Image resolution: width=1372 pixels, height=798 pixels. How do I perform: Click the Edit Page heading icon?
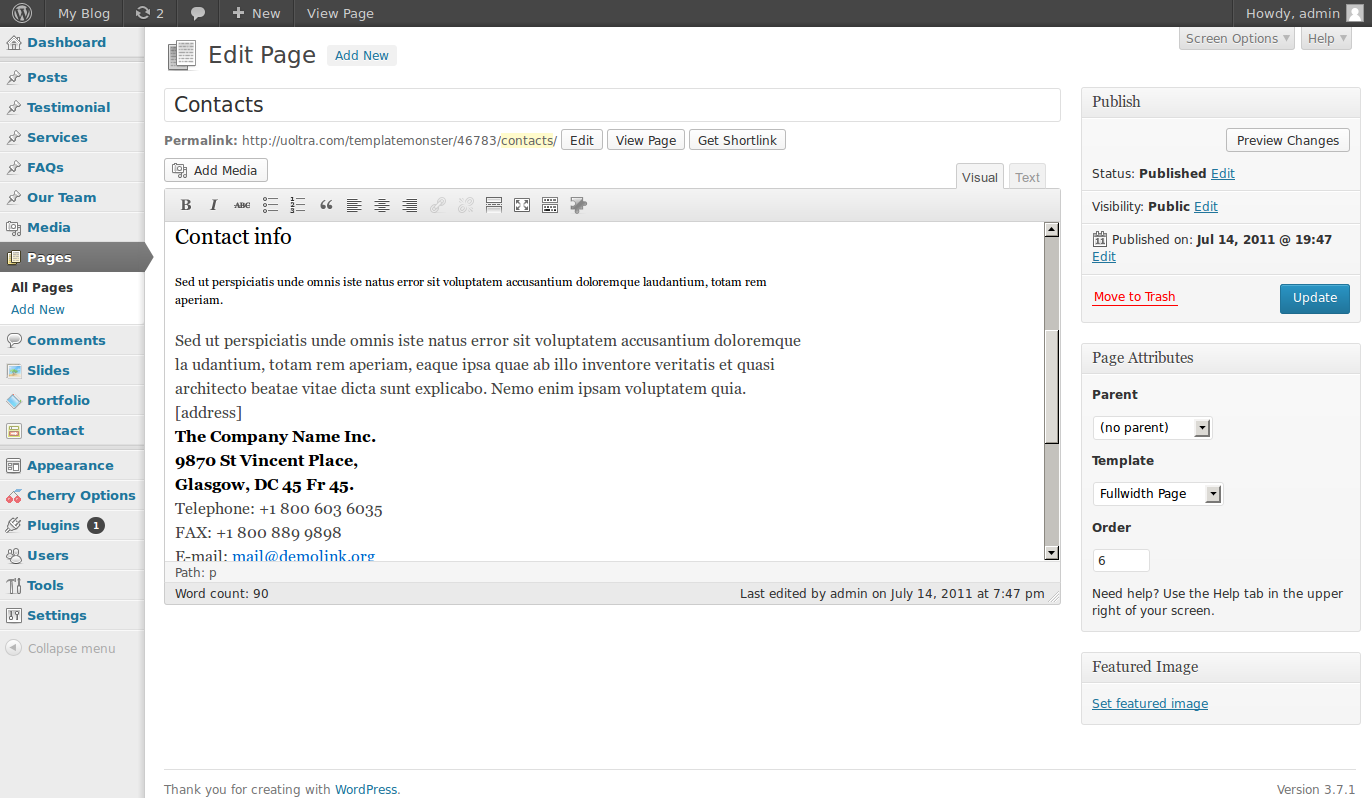click(182, 56)
